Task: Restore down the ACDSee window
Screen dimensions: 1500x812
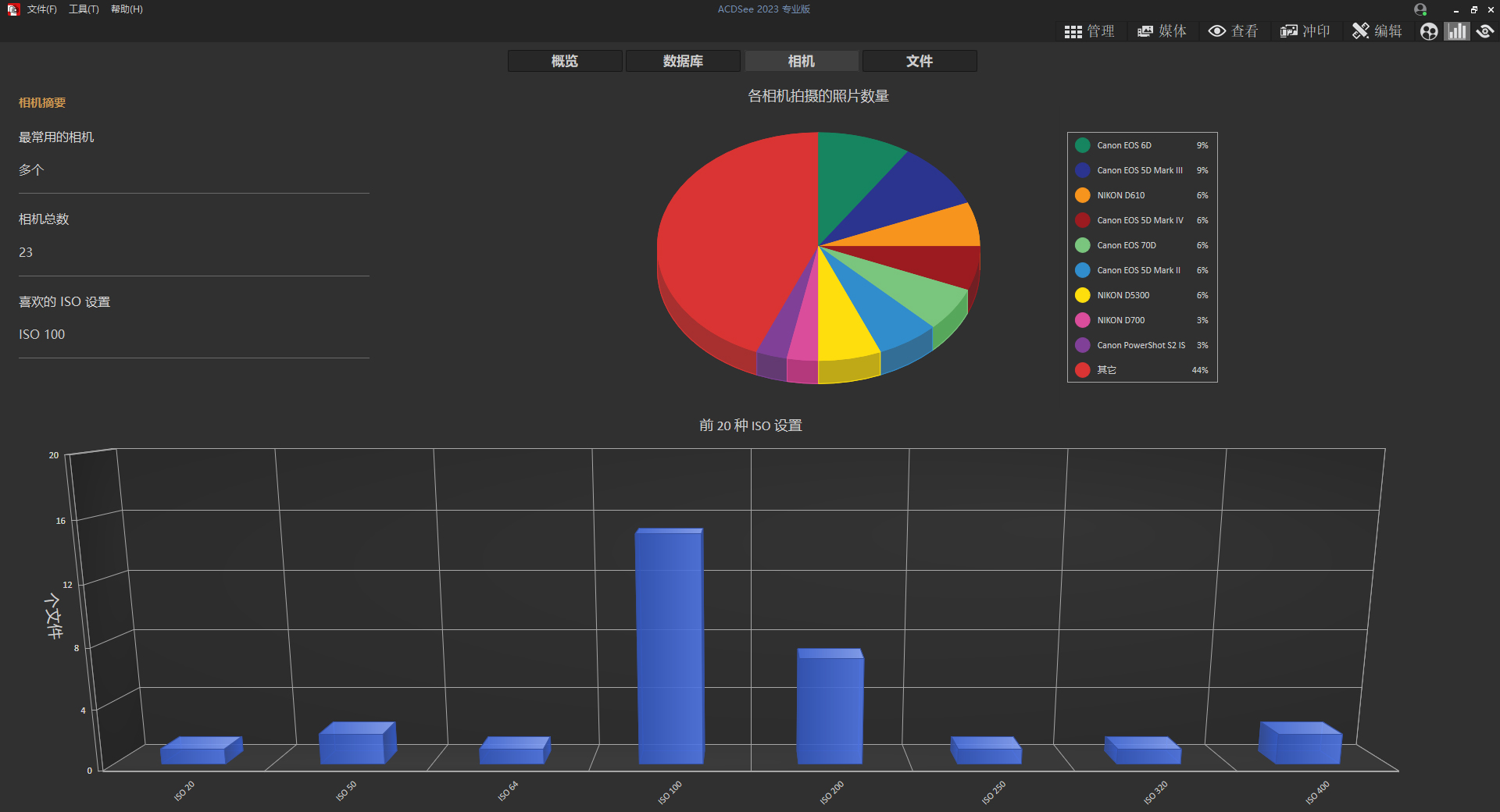Action: 1473,10
